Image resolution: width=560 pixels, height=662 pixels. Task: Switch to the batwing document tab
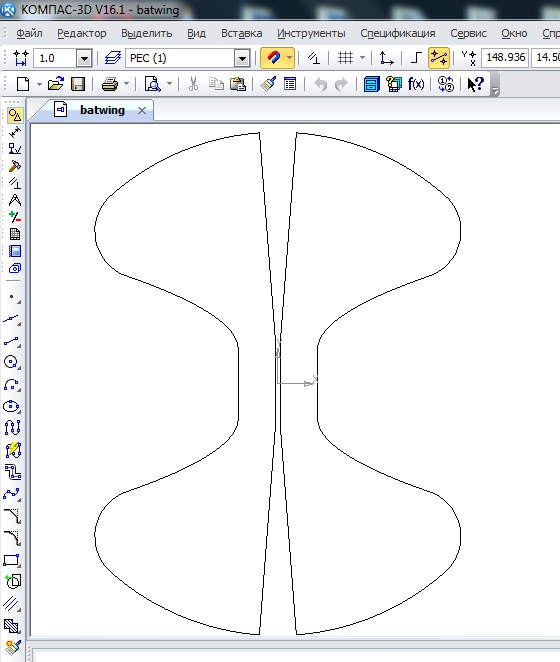[x=102, y=110]
